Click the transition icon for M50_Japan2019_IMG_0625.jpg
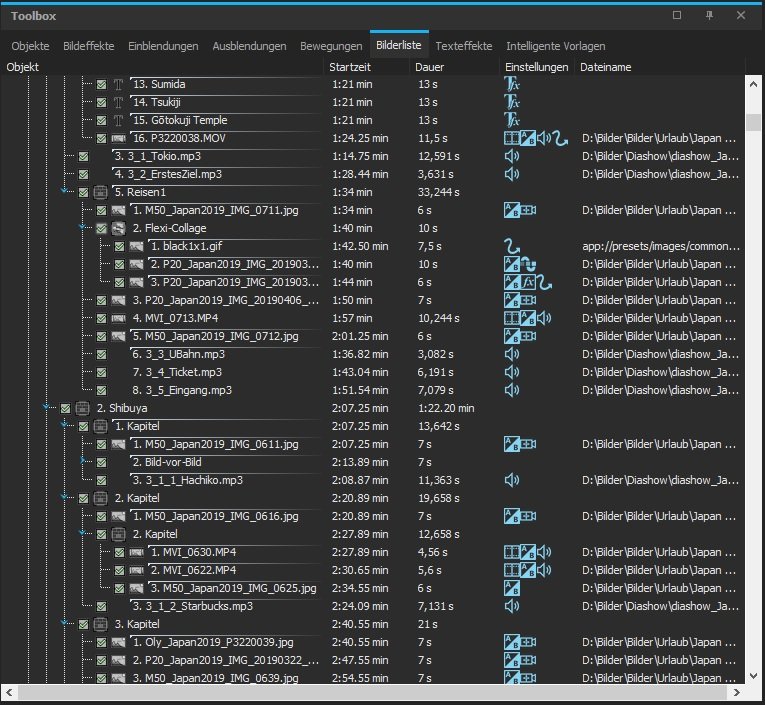 (511, 588)
